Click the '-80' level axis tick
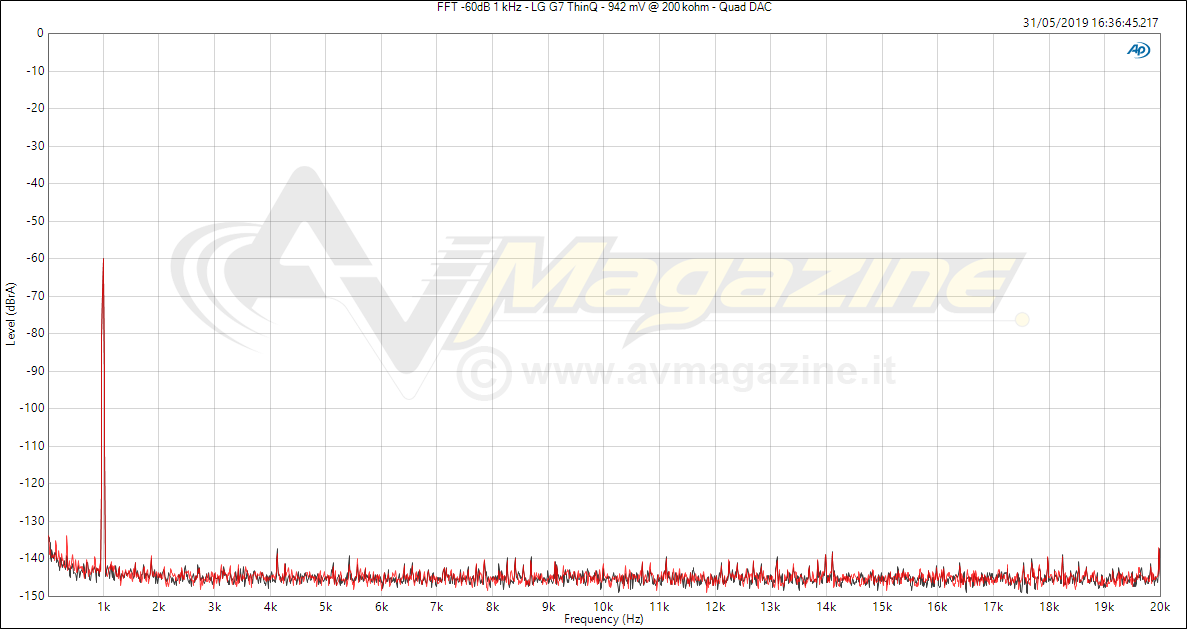1187x629 pixels. pos(34,333)
